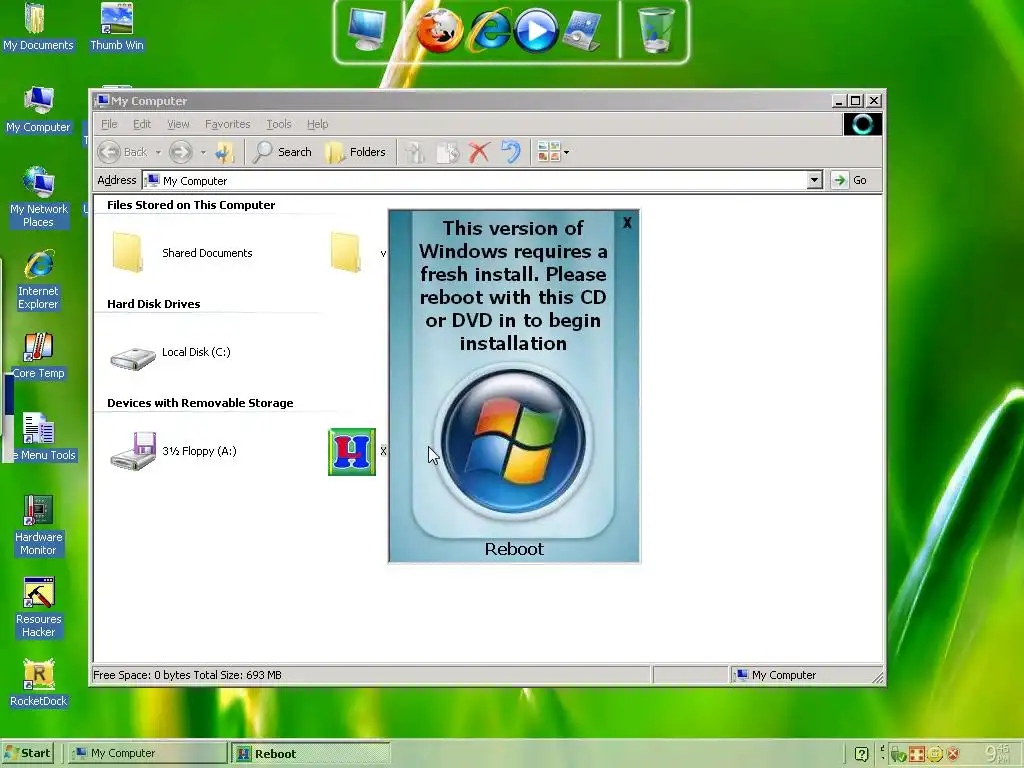Open the View menu
This screenshot has width=1024, height=768.
pyautogui.click(x=178, y=124)
